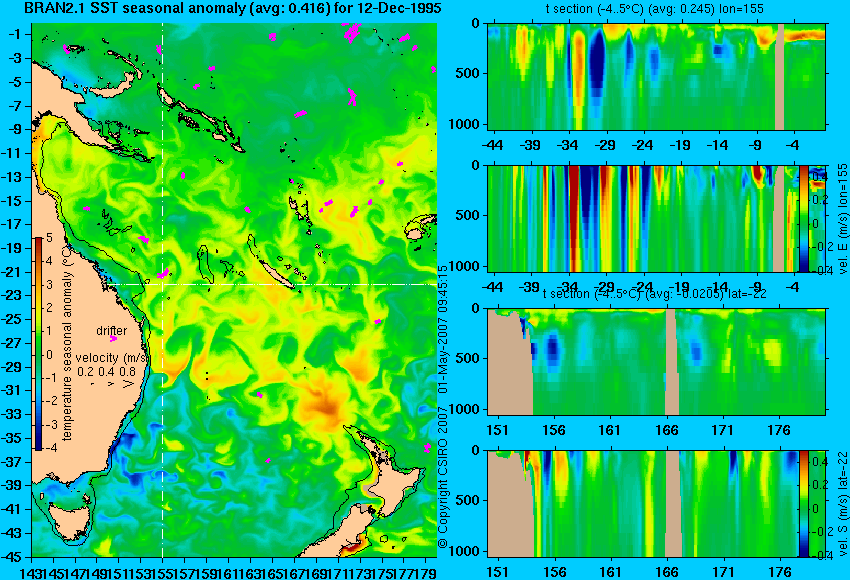The width and height of the screenshot is (850, 580).
Task: Click the lat=-22 temperature section plot
Action: [656, 362]
